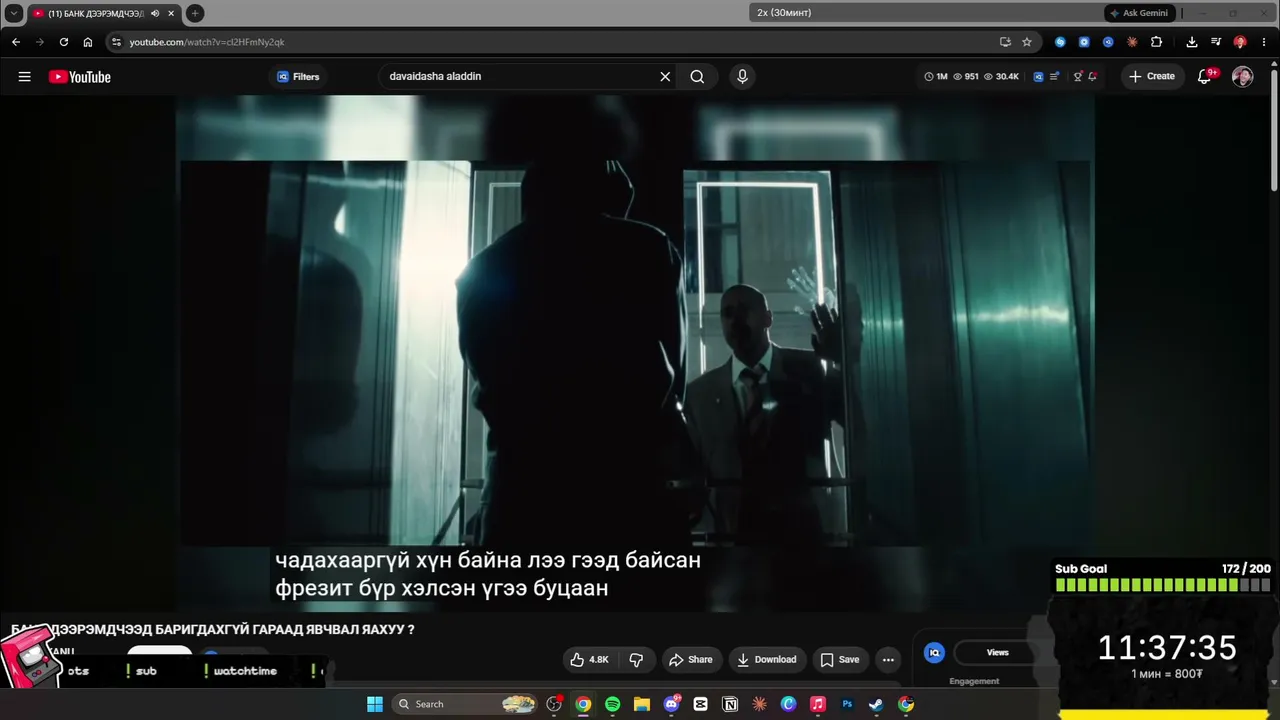Go back in browser history
Viewport: 1280px width, 720px height.
[x=16, y=42]
